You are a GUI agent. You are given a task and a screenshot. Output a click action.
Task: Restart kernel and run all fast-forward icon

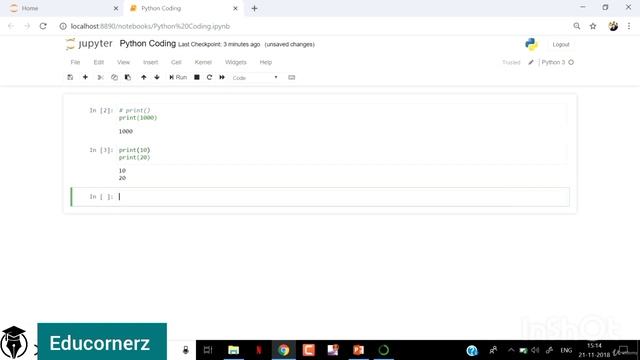coord(222,77)
